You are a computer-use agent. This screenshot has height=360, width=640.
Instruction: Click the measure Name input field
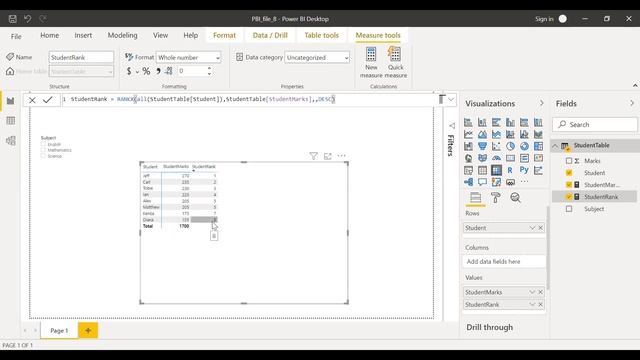pos(81,58)
